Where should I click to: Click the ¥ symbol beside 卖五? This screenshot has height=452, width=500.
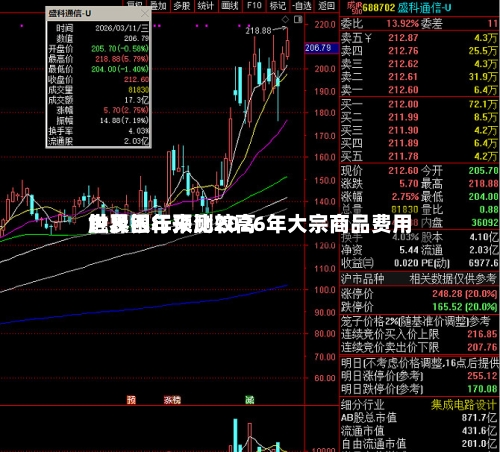(x=368, y=38)
